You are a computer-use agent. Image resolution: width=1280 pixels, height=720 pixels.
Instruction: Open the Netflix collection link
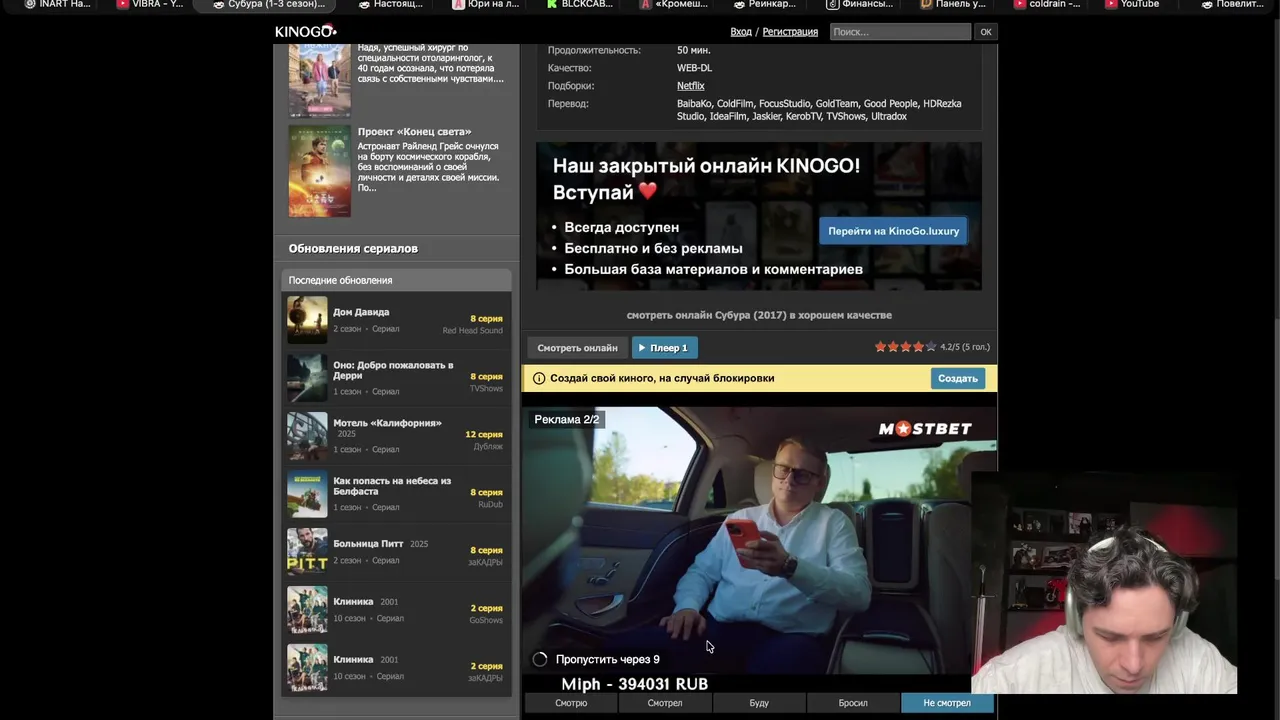click(690, 86)
